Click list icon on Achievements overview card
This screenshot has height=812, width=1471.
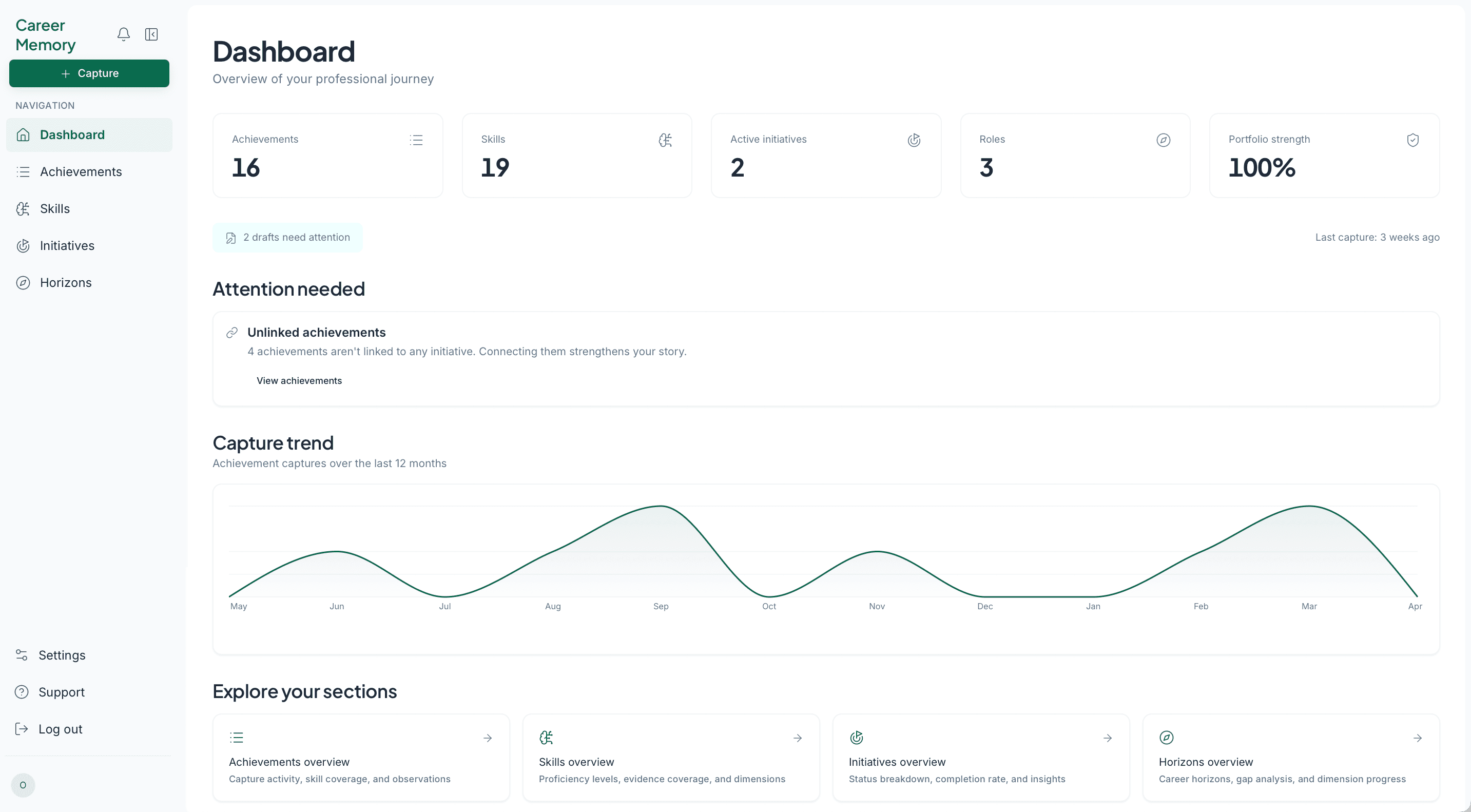click(237, 738)
